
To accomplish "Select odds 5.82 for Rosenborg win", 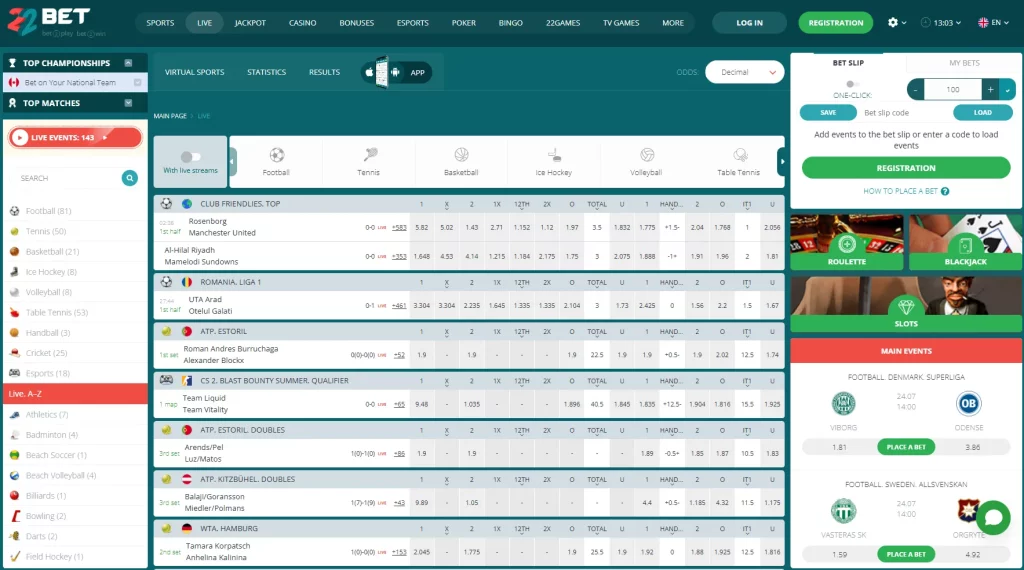I will click(422, 227).
